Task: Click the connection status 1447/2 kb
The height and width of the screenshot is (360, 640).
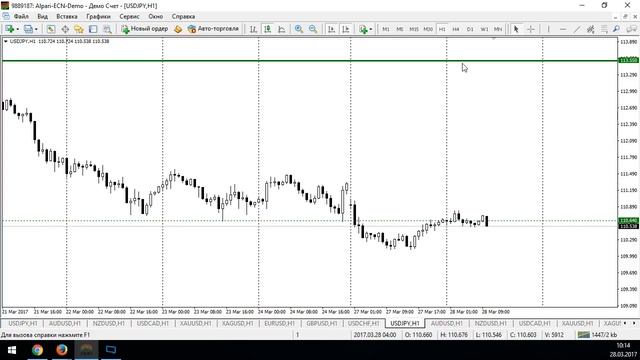Action: (598, 335)
